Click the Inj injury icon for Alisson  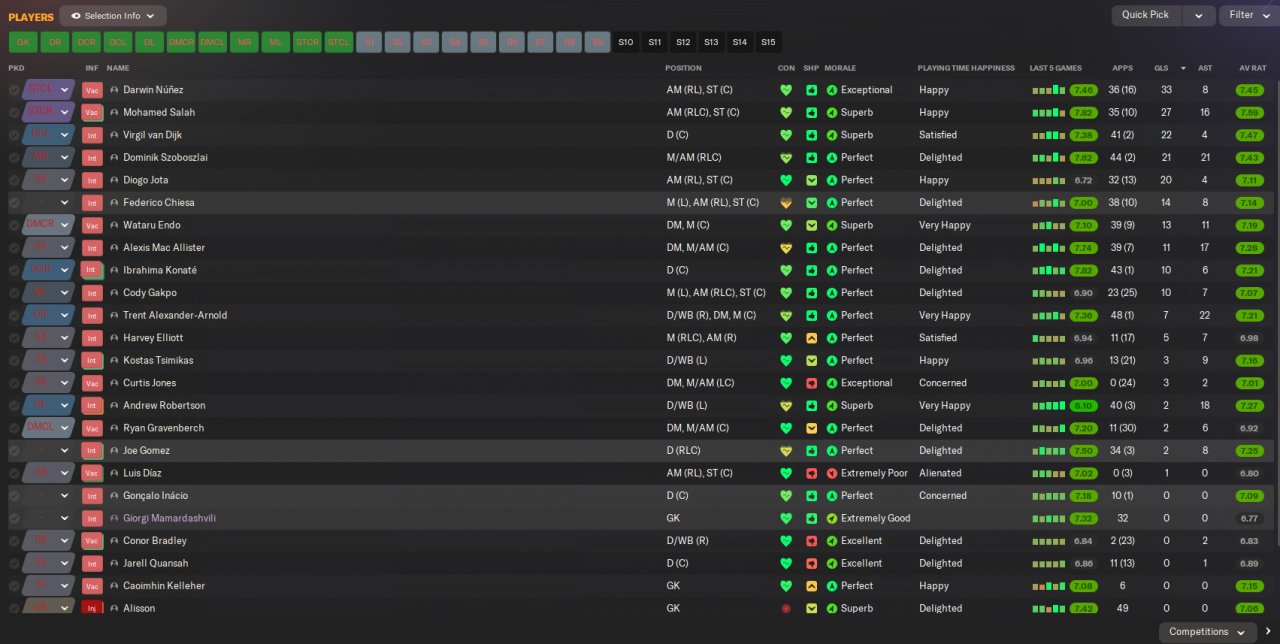tap(92, 608)
